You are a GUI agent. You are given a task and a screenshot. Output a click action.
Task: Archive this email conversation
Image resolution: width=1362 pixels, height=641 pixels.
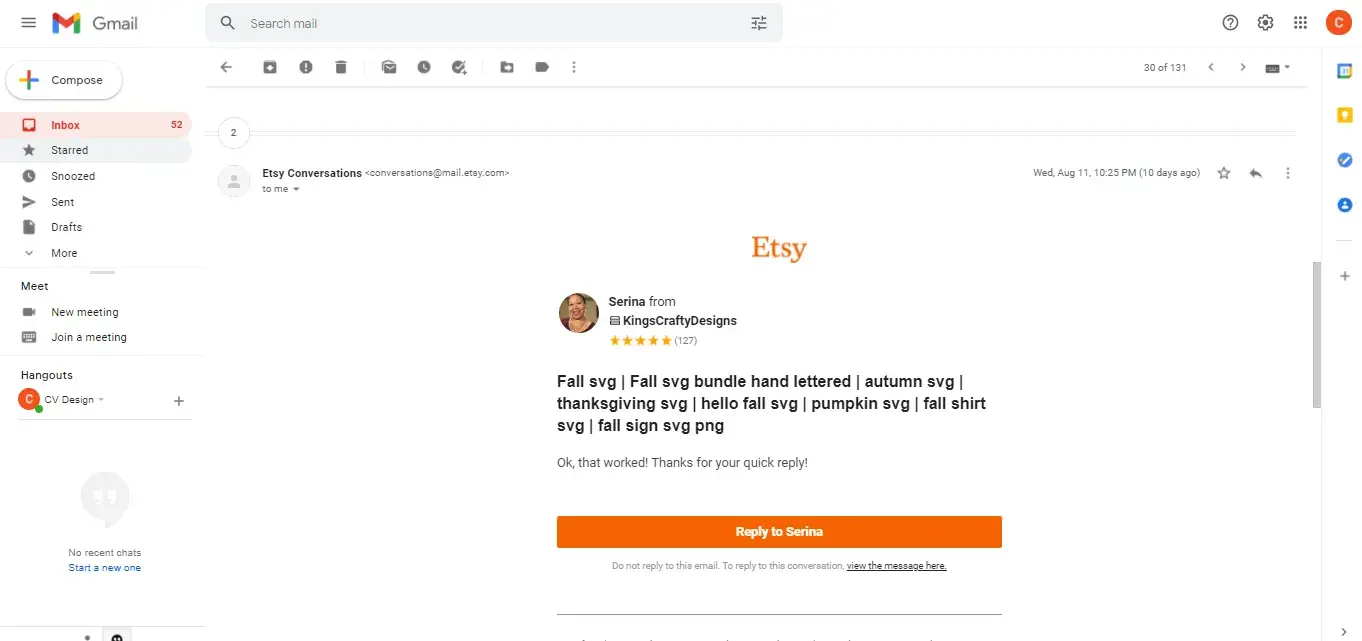click(x=270, y=67)
